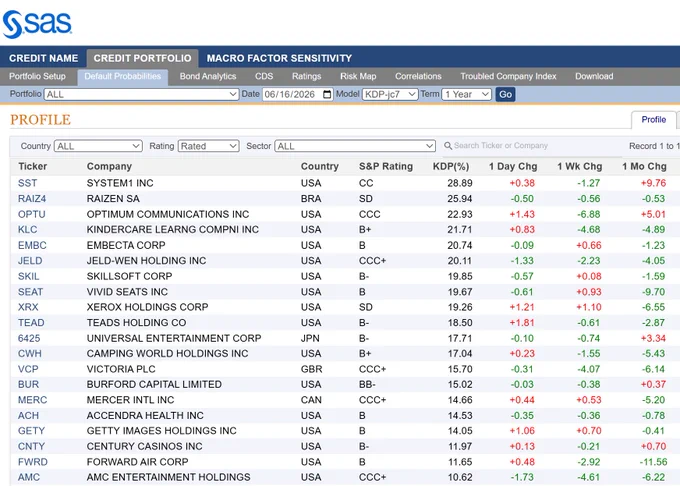
Task: Click company name XEROX HOLDINGS CORP
Action: [x=147, y=307]
